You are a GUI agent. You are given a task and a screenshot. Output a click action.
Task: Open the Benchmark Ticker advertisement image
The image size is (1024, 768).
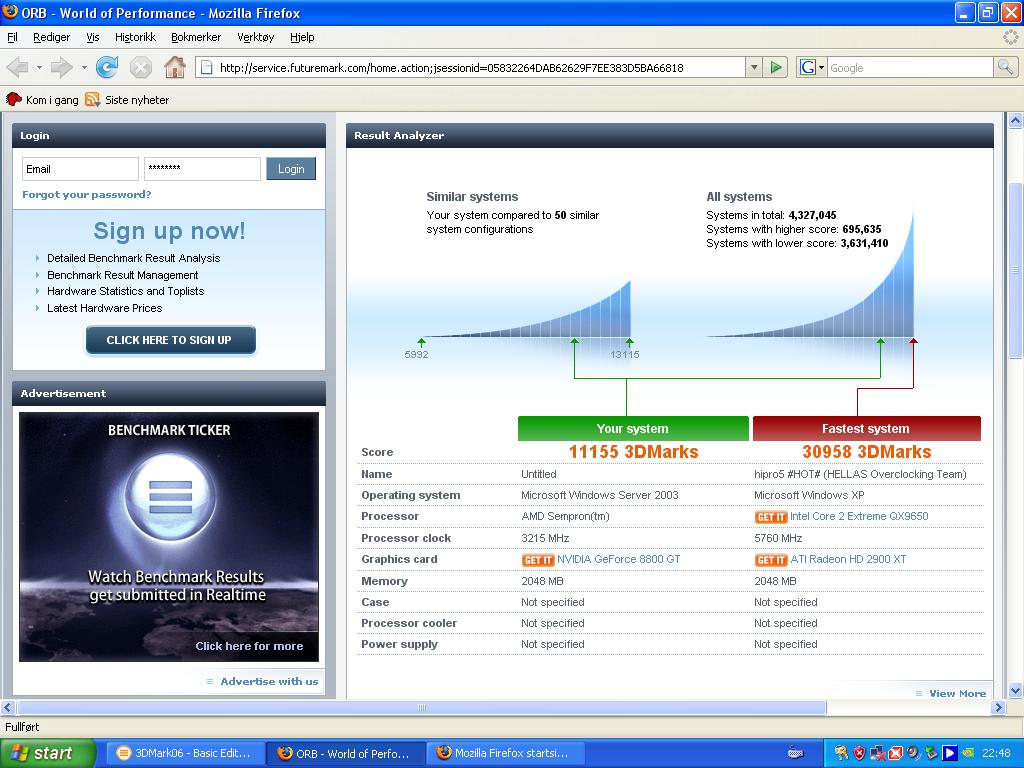tap(169, 537)
